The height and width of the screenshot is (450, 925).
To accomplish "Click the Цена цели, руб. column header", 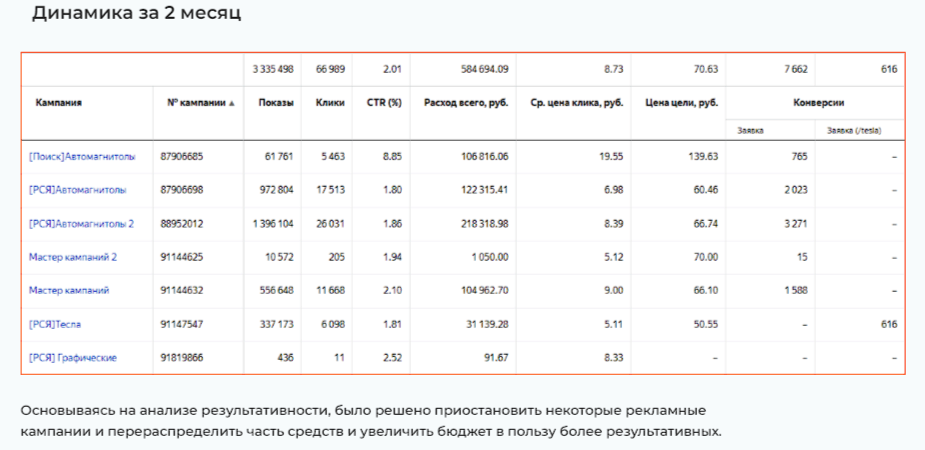I will coord(682,103).
